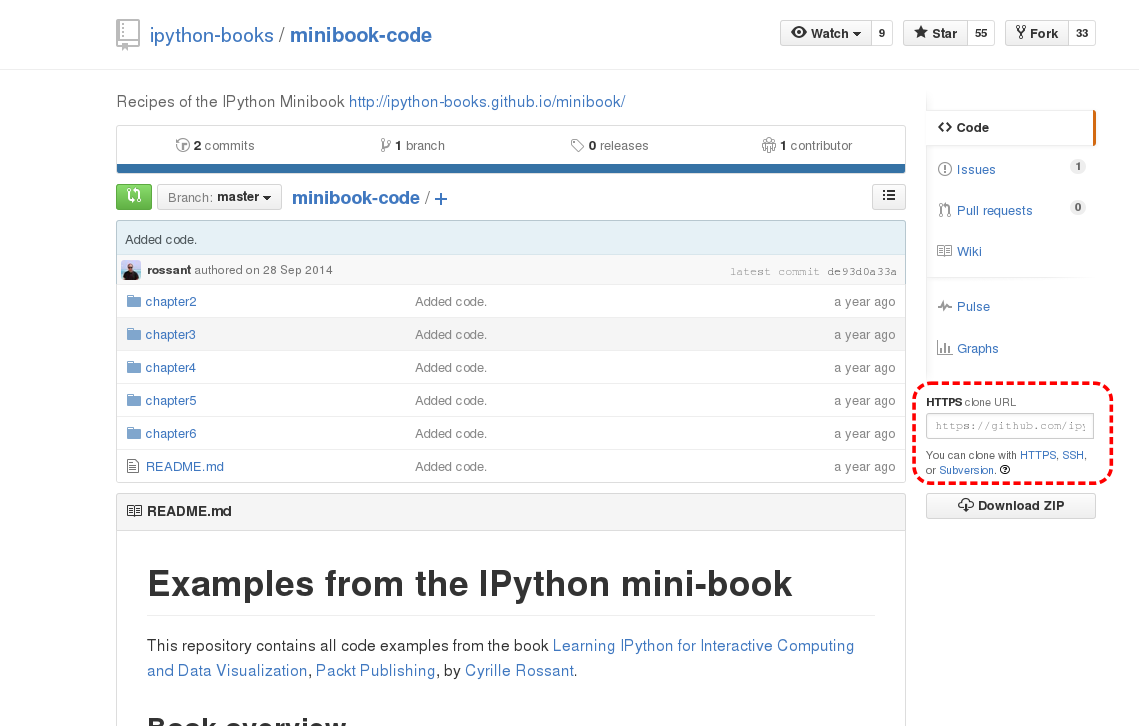The height and width of the screenshot is (726, 1139).
Task: Click the Graphs bar chart icon
Action: (x=944, y=347)
